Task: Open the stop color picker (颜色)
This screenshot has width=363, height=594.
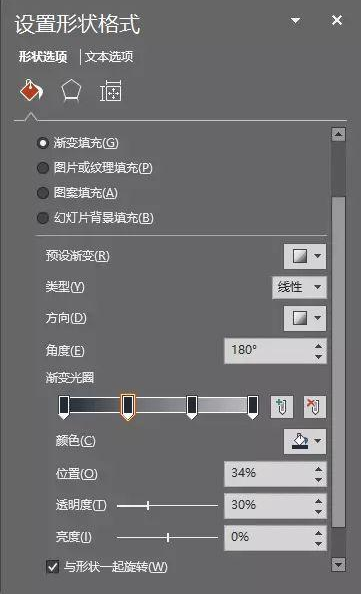Action: click(305, 441)
